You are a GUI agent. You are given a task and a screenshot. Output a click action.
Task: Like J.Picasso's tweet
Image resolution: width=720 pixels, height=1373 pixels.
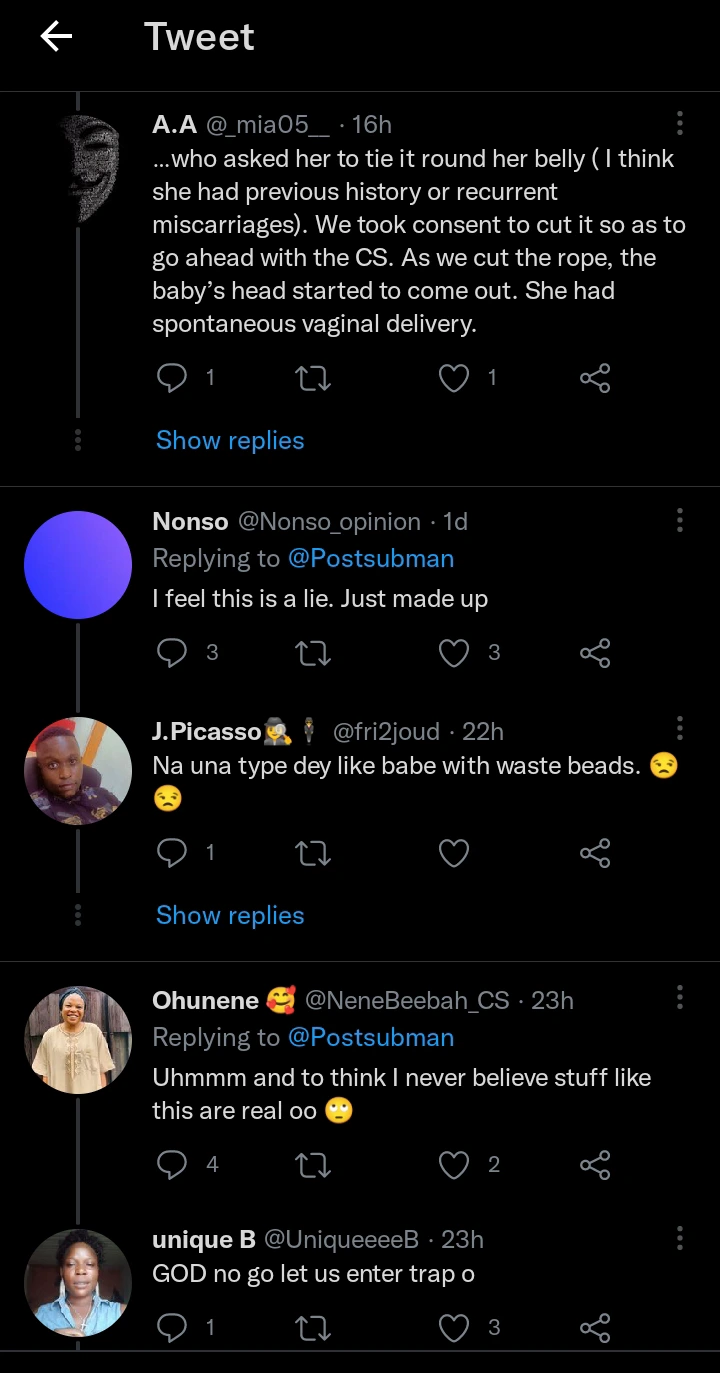point(455,852)
